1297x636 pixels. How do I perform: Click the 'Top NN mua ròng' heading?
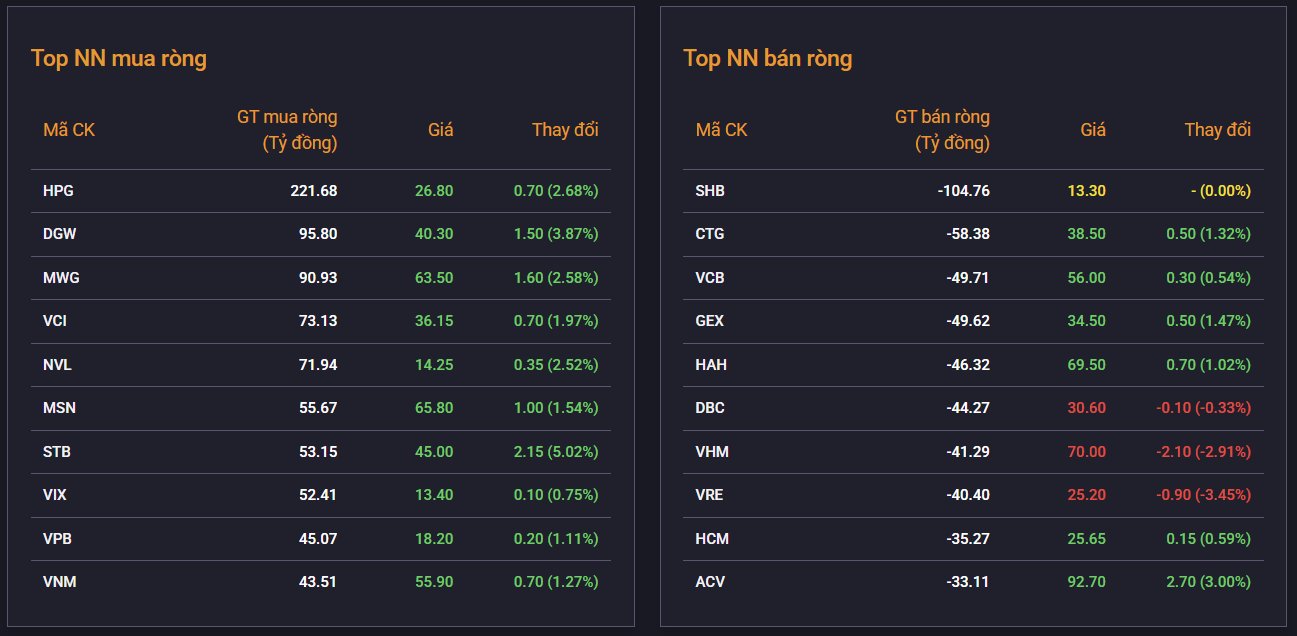pos(119,58)
